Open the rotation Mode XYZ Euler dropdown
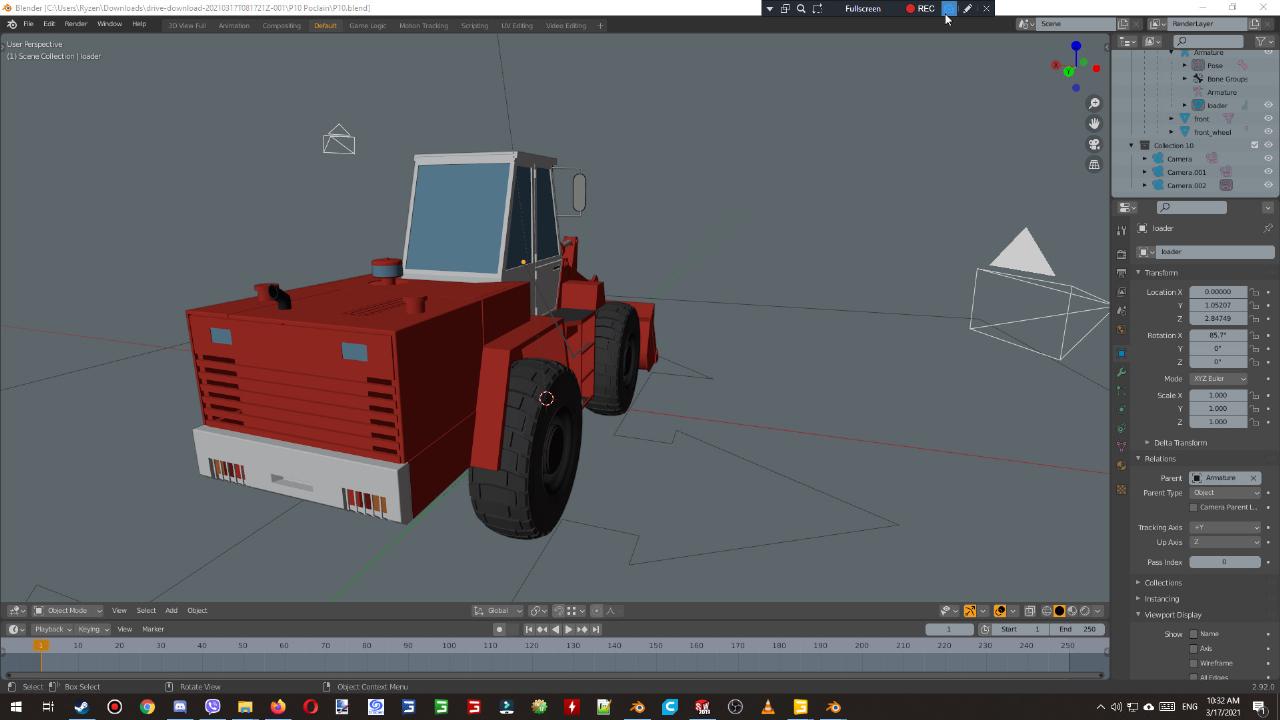 [1218, 379]
